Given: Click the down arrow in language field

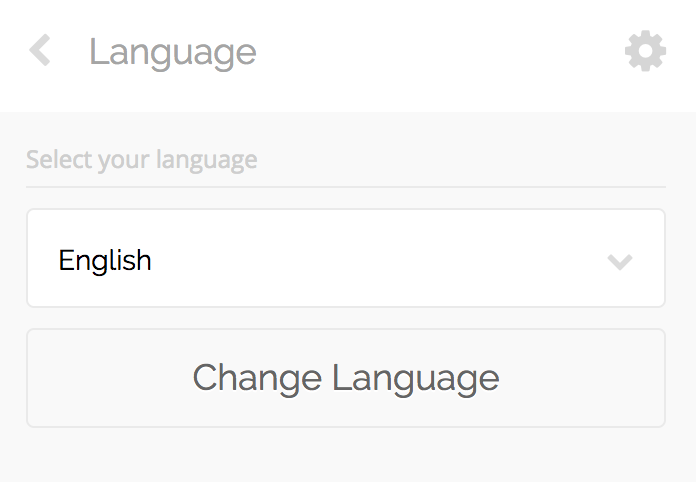Looking at the screenshot, I should click(620, 261).
